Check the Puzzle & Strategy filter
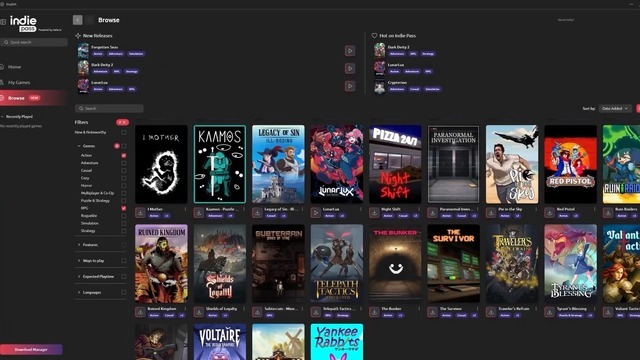Image resolution: width=640 pixels, height=360 pixels. (124, 200)
